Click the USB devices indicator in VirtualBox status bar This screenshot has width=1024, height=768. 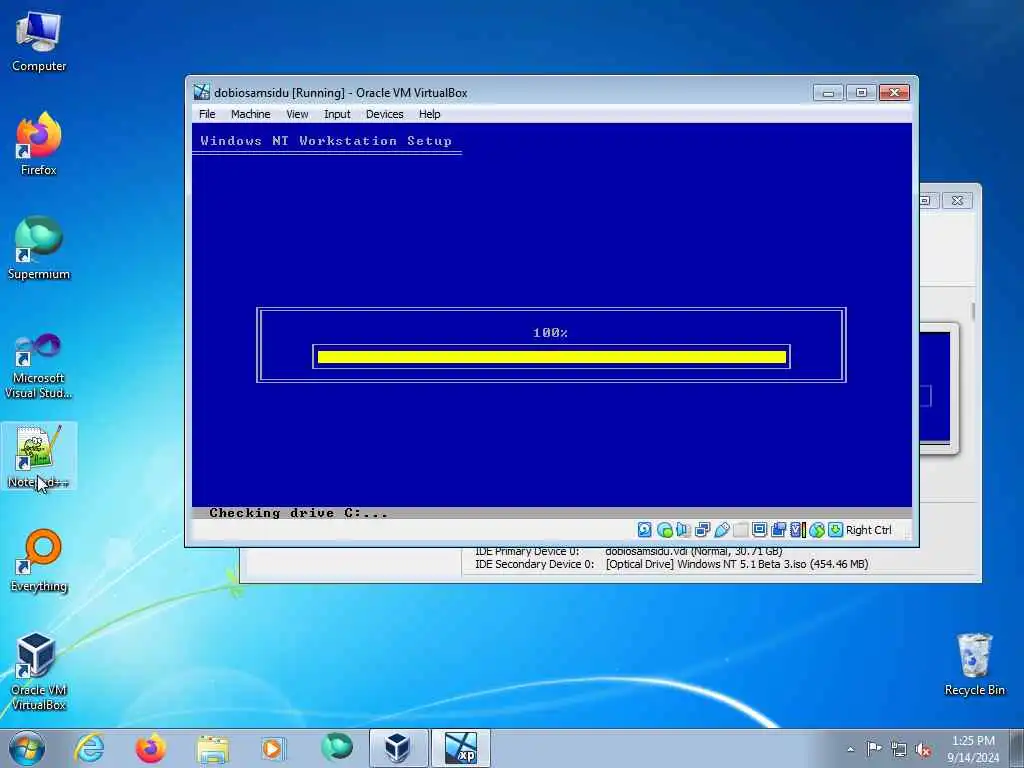tap(722, 530)
